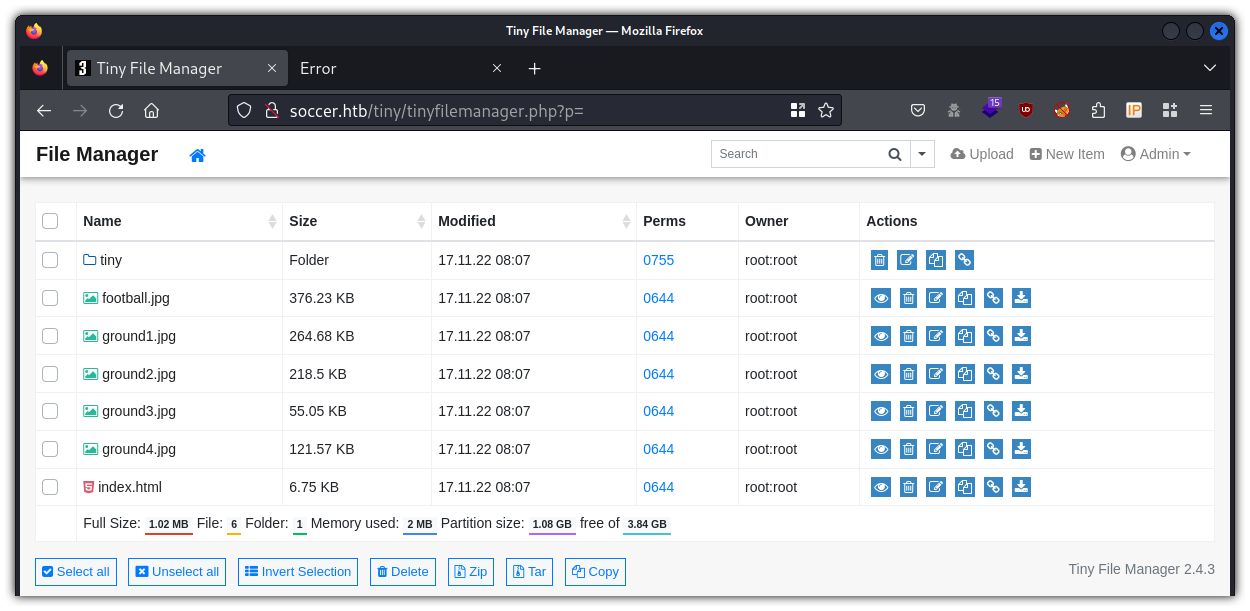
Task: Switch to the Error browser tab
Action: (x=390, y=68)
